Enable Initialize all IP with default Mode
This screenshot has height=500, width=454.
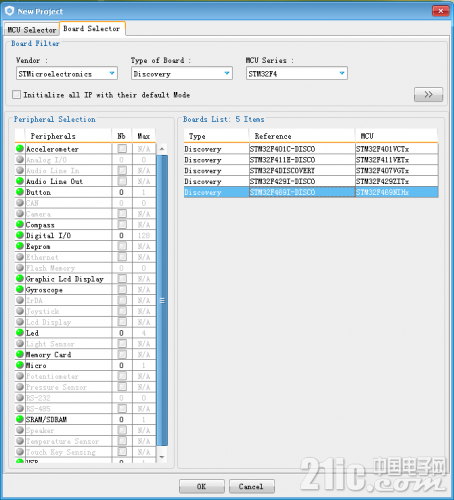tap(16, 95)
